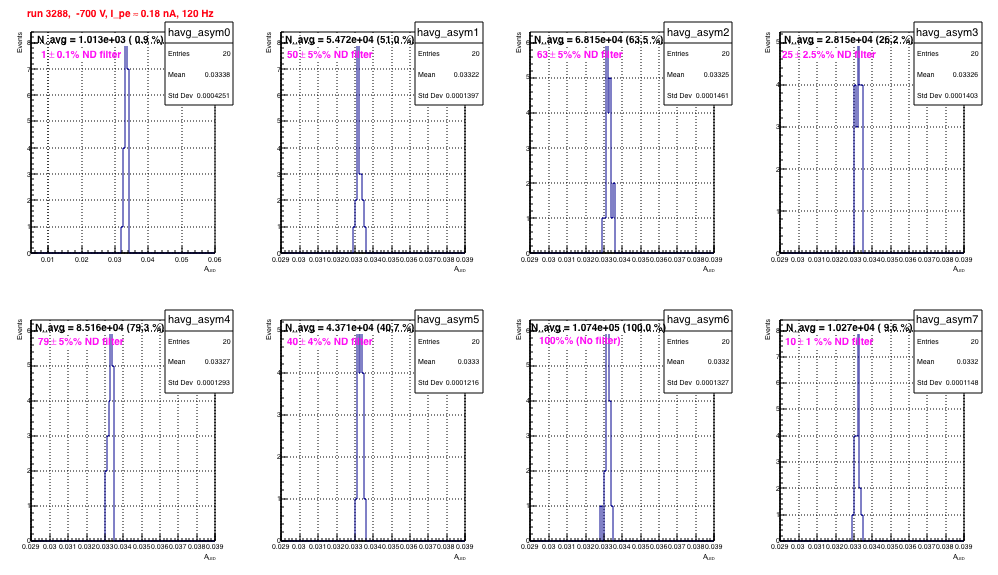Select the magenta 25± 2.5%% ND filter label
The width and height of the screenshot is (998, 575).
point(829,55)
